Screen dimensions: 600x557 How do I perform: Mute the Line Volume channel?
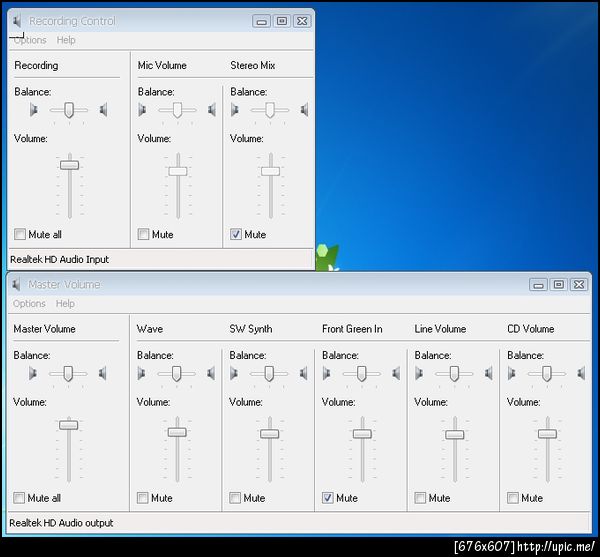tap(420, 498)
